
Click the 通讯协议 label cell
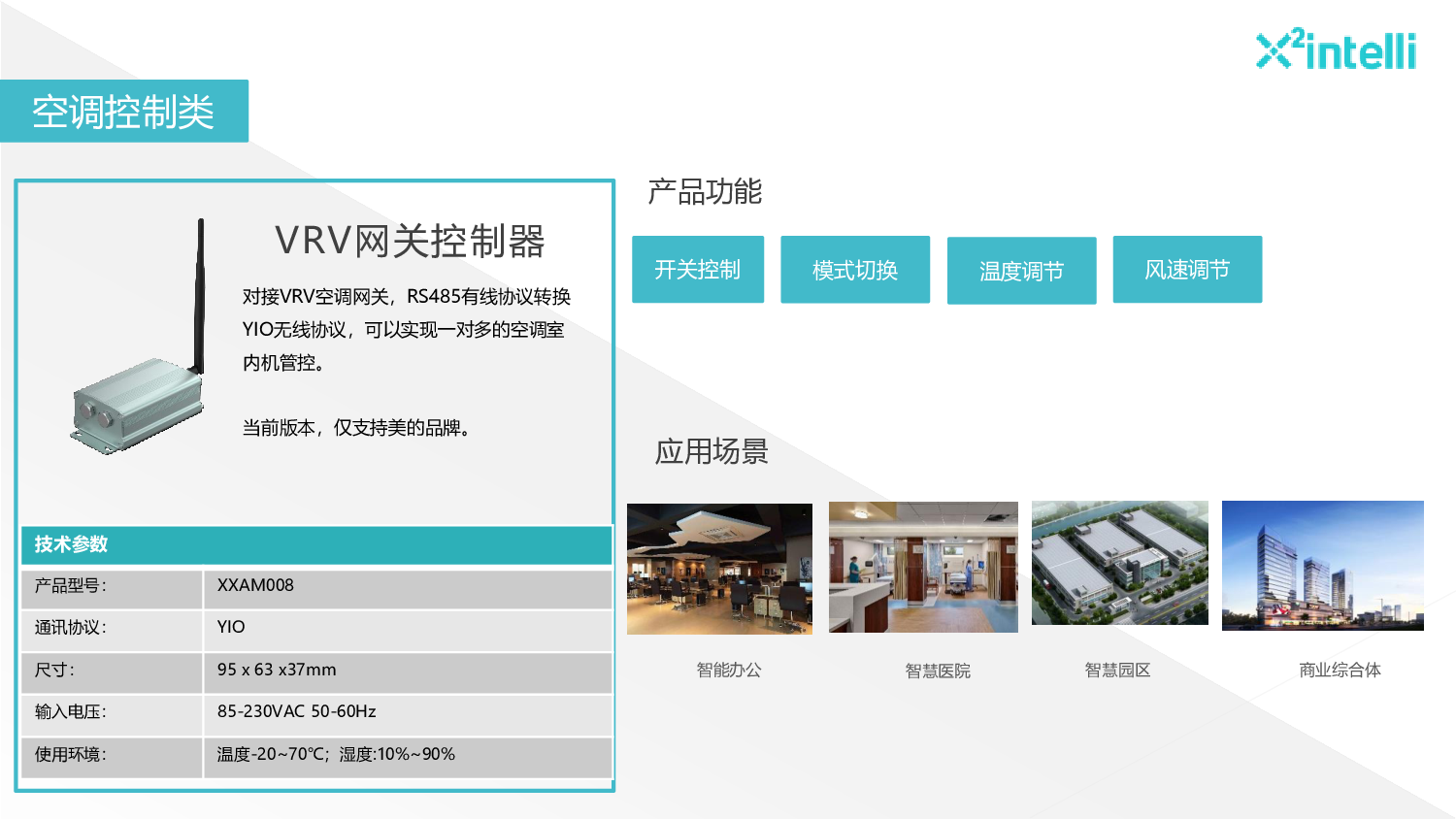112,631
